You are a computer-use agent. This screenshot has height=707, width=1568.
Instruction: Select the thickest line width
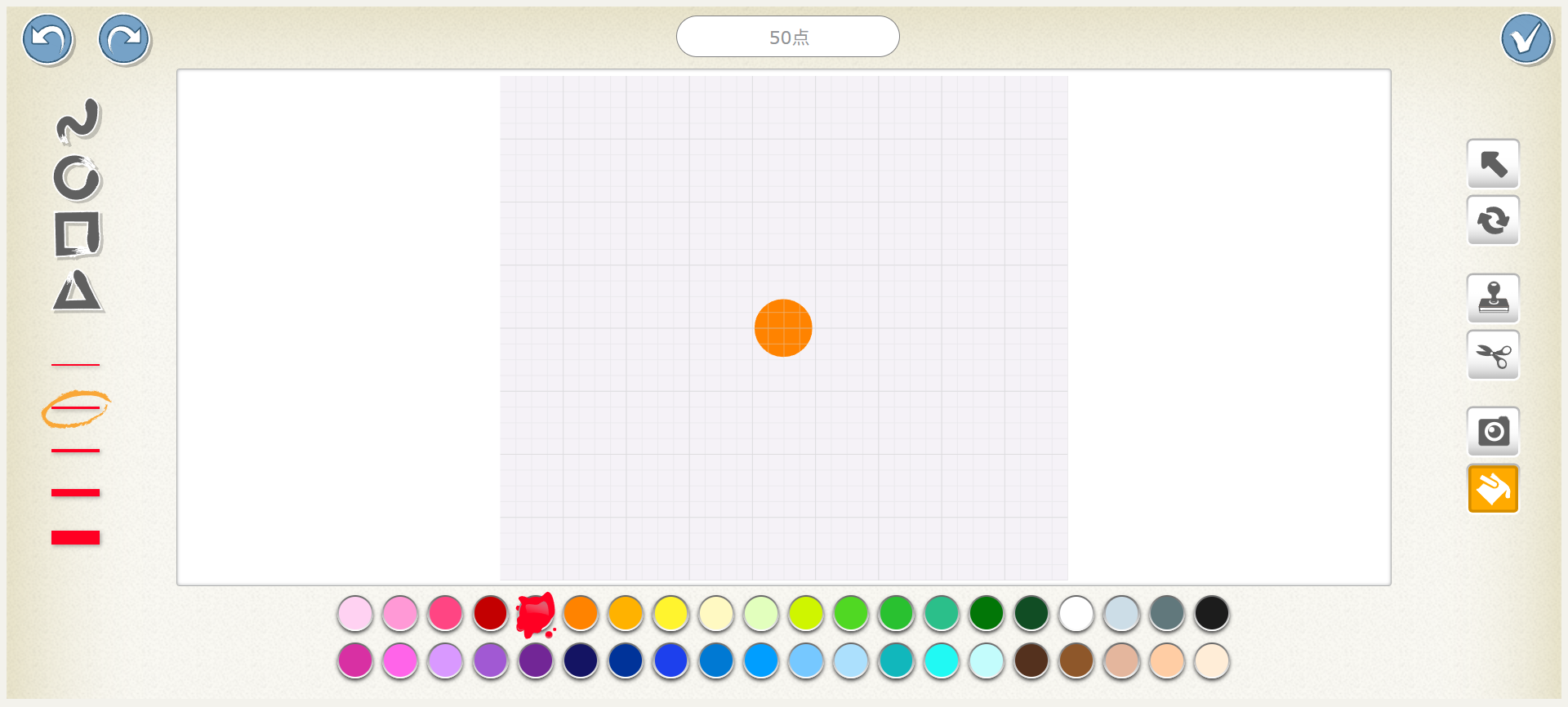pyautogui.click(x=75, y=537)
